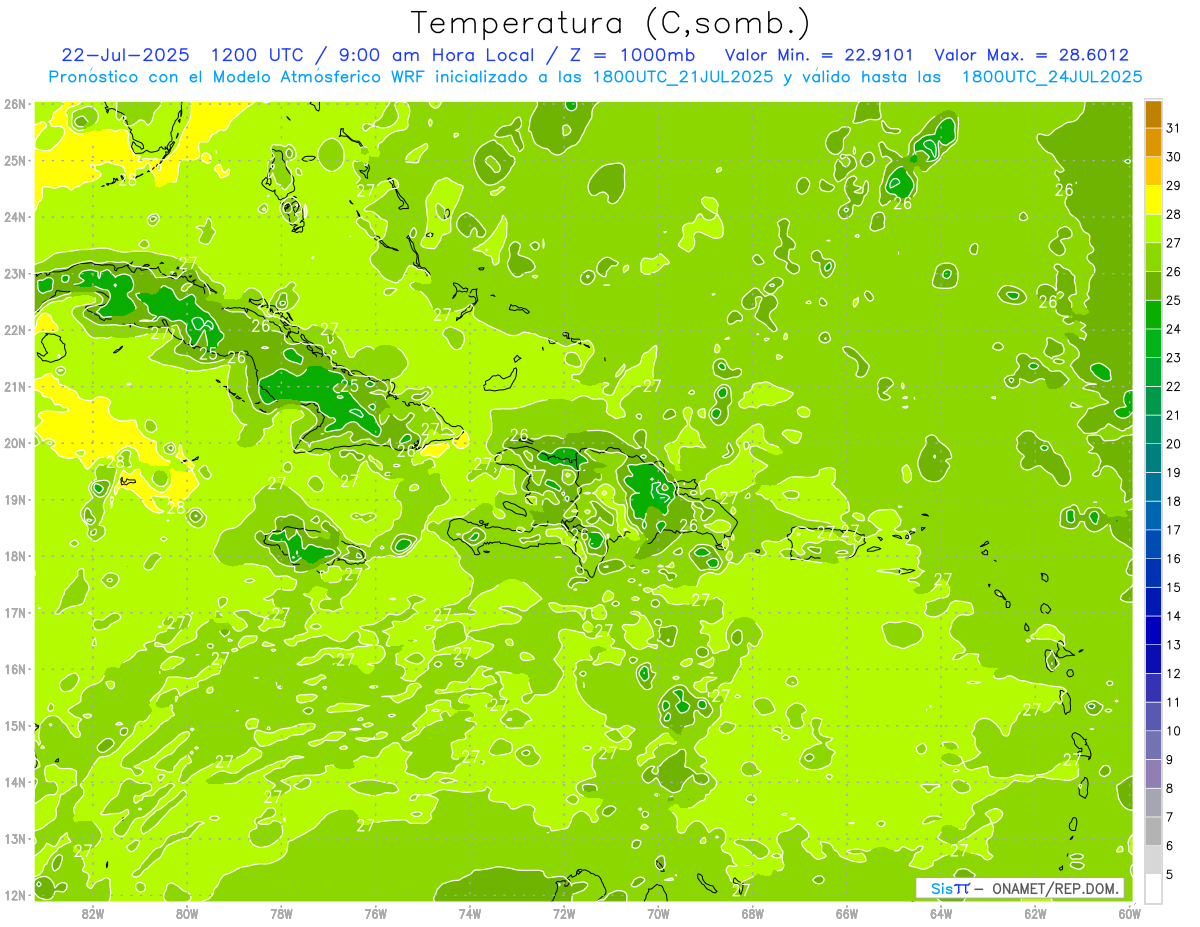Viewport: 1200px width, 927px height.
Task: Click the "1800UTC_21JUL2025" initialization time
Action: (681, 76)
